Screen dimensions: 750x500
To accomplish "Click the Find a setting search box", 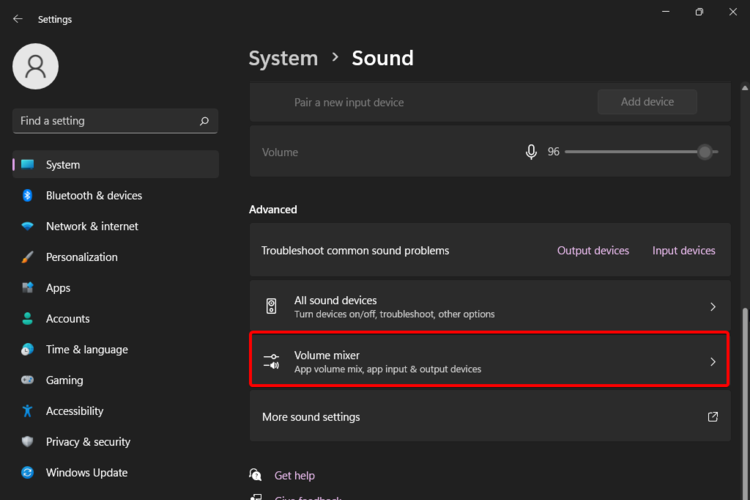I will click(105, 121).
